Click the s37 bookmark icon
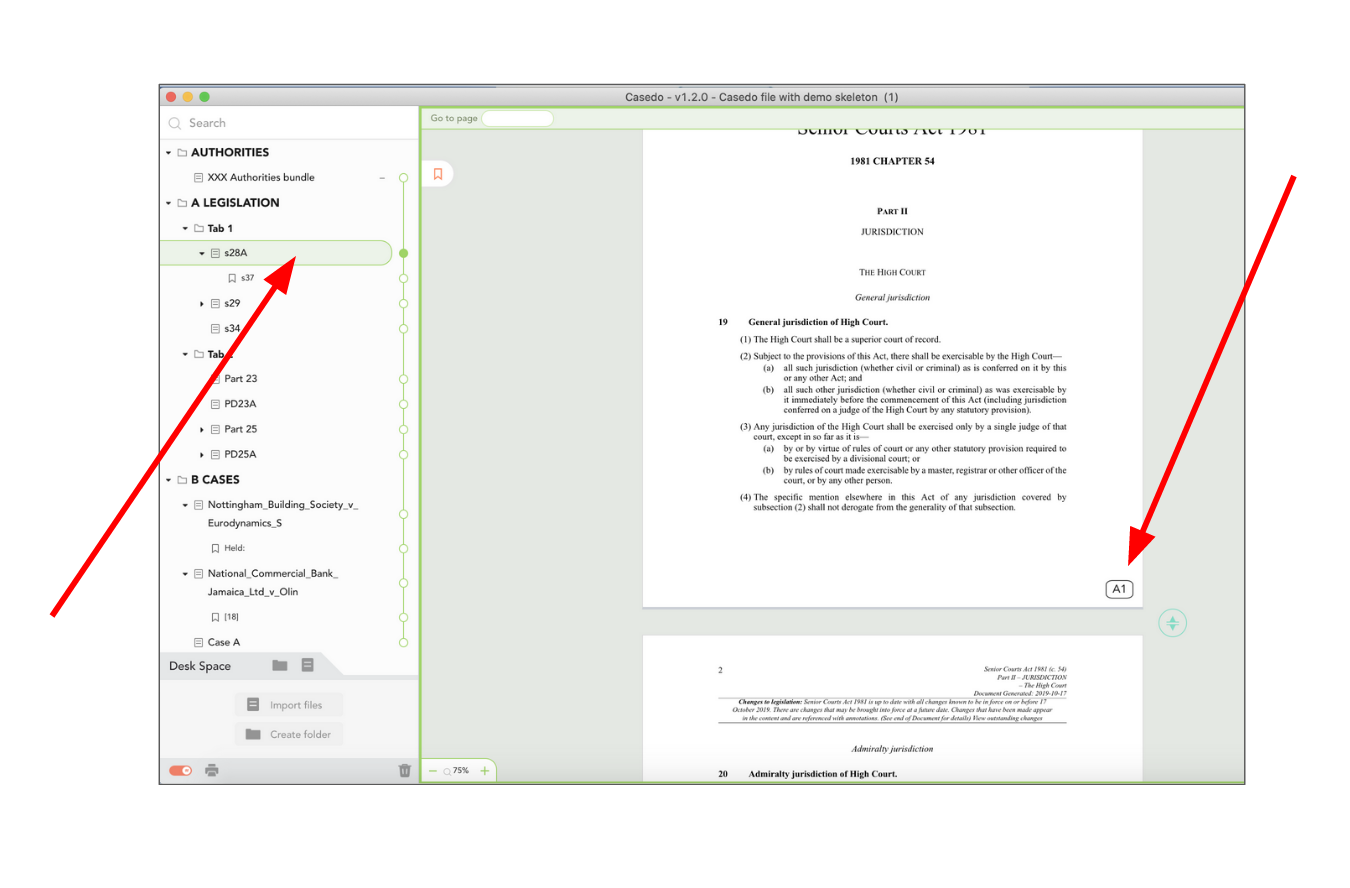Image resolution: width=1350 pixels, height=888 pixels. coord(232,278)
